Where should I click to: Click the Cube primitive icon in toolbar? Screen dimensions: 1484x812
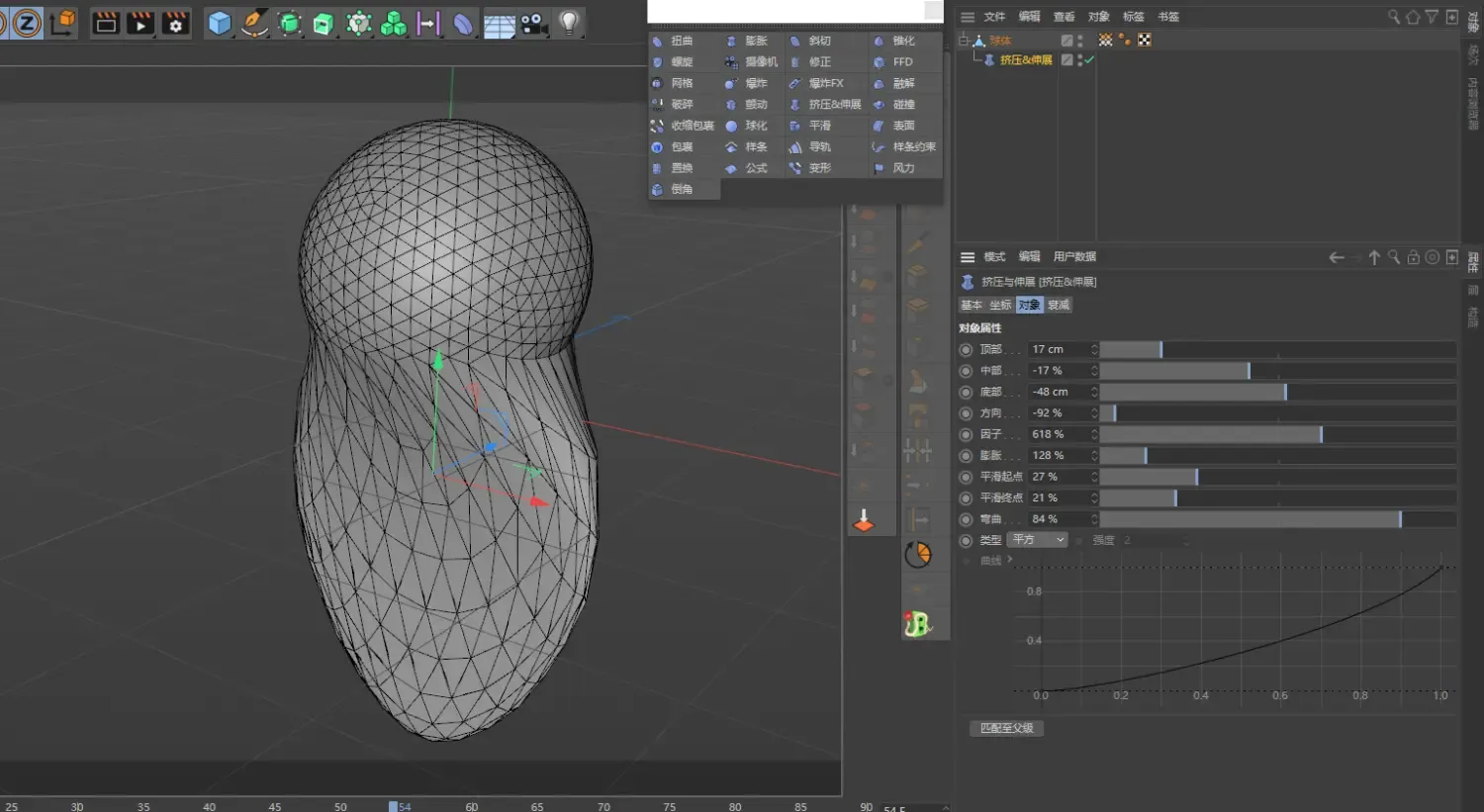coord(220,23)
